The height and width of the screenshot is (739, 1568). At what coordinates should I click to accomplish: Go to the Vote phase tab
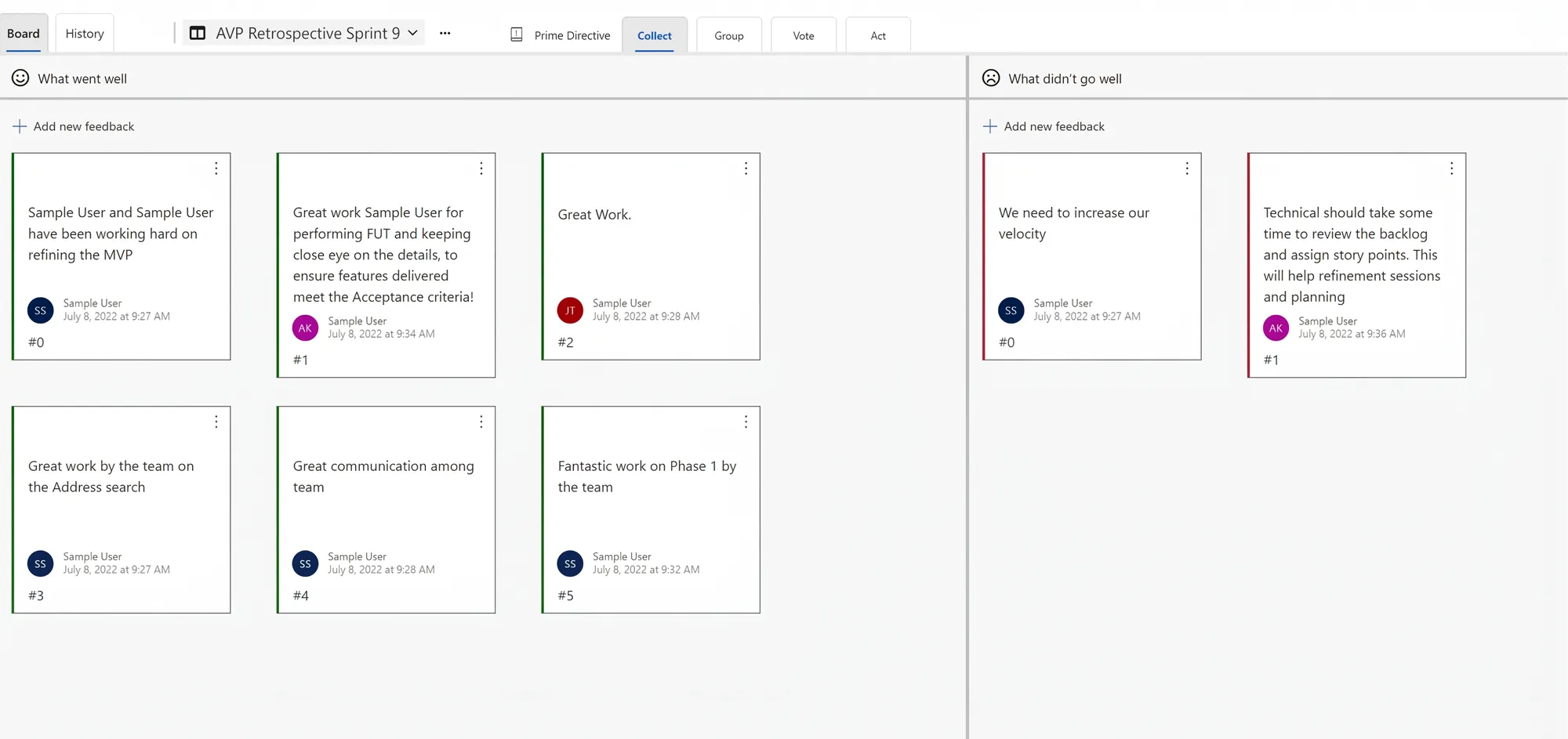tap(804, 35)
